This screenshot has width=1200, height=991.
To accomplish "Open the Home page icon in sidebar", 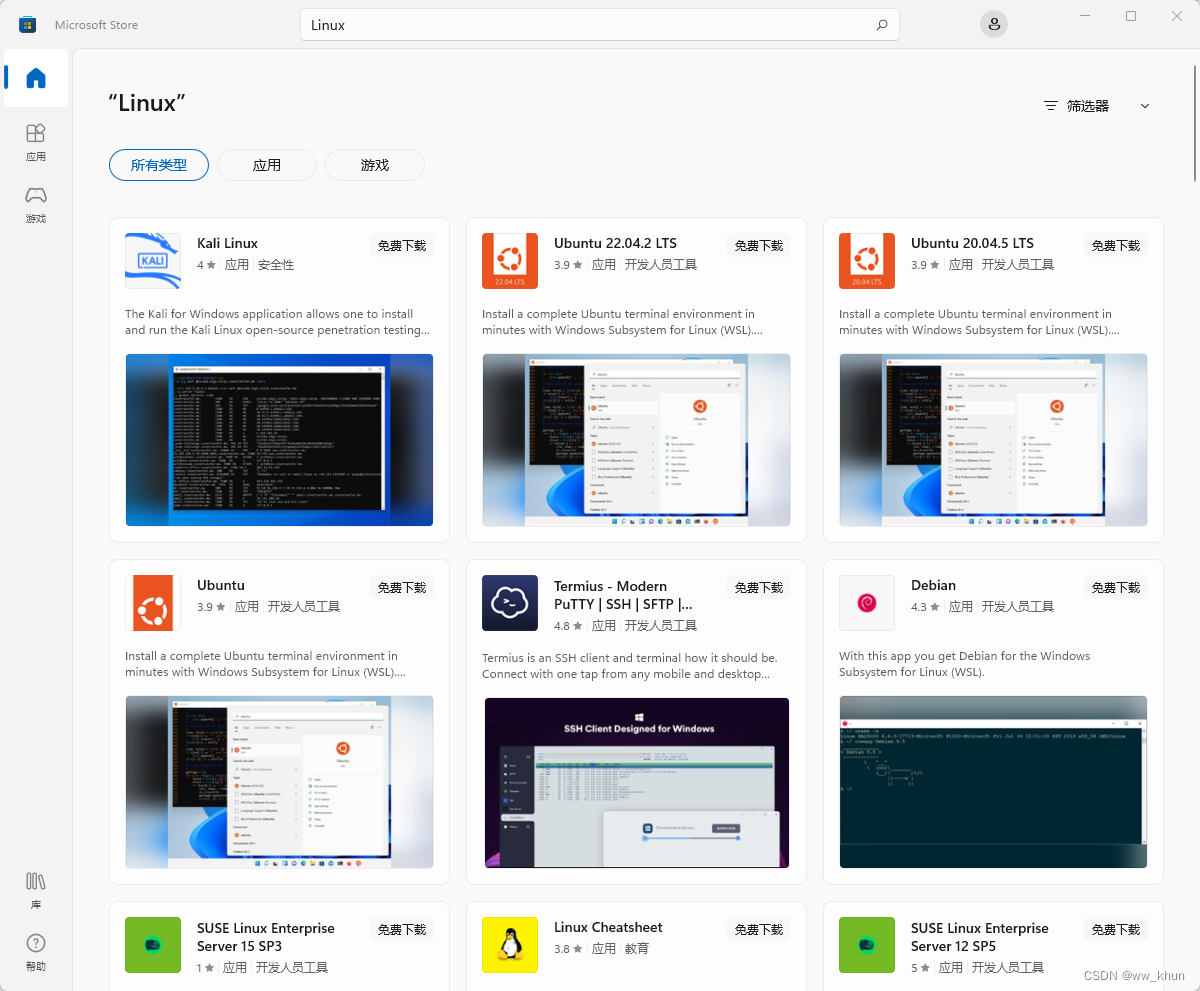I will (x=36, y=78).
